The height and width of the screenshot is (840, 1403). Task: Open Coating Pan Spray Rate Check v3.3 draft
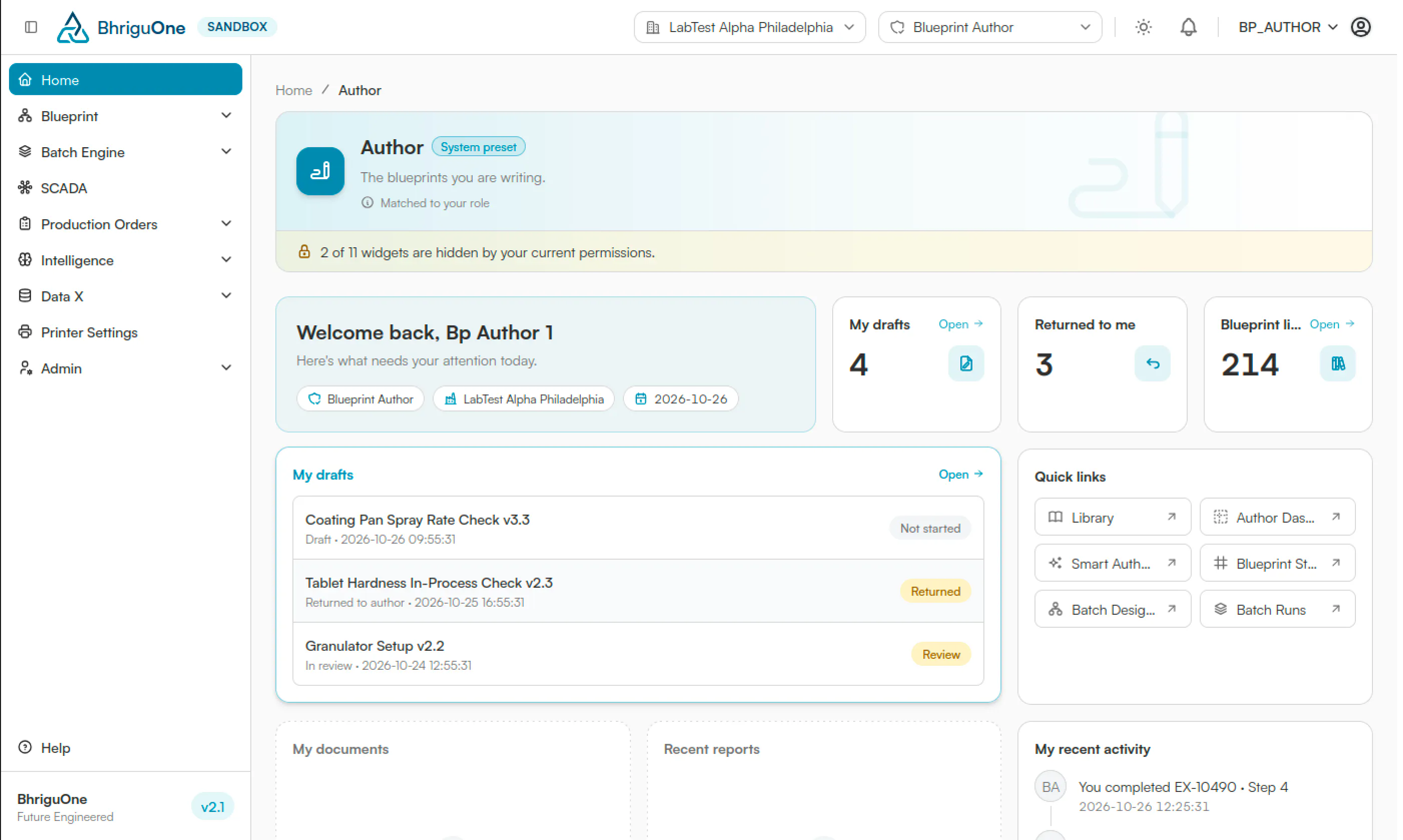[638, 528]
